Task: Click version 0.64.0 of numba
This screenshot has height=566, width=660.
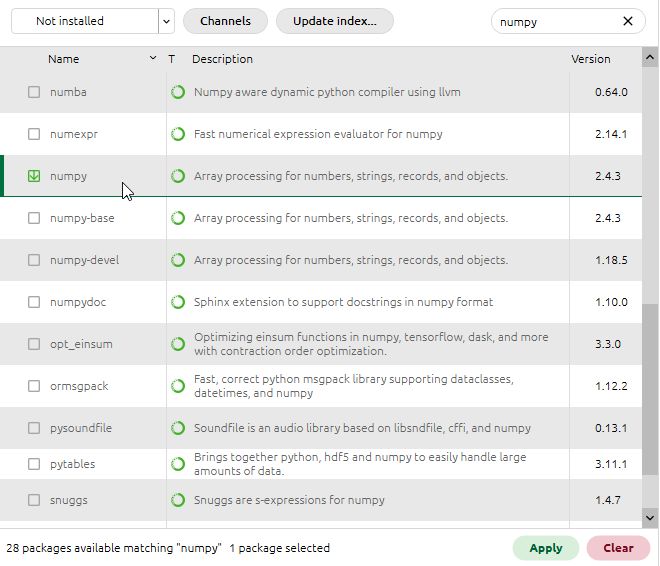Action: (611, 92)
